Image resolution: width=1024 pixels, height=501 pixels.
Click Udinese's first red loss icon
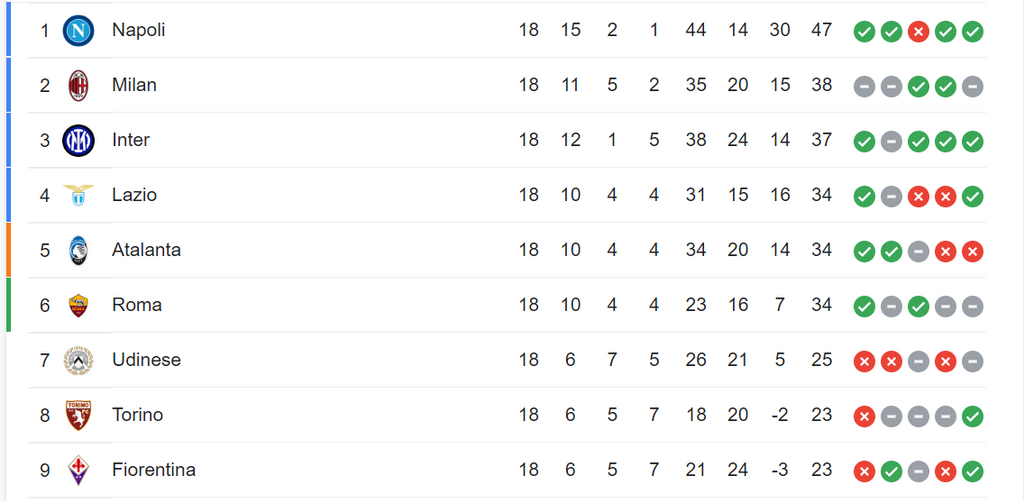pos(864,361)
